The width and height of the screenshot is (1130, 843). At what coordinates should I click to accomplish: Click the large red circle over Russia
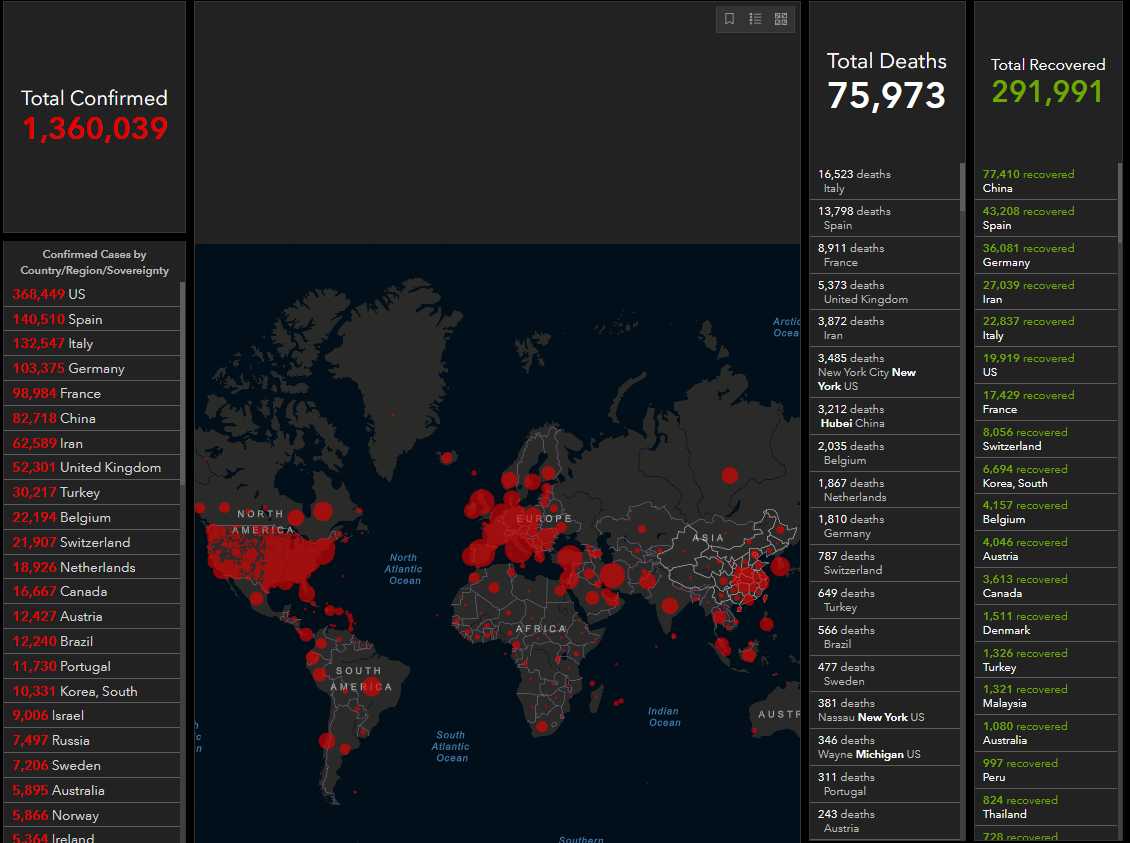coord(730,475)
